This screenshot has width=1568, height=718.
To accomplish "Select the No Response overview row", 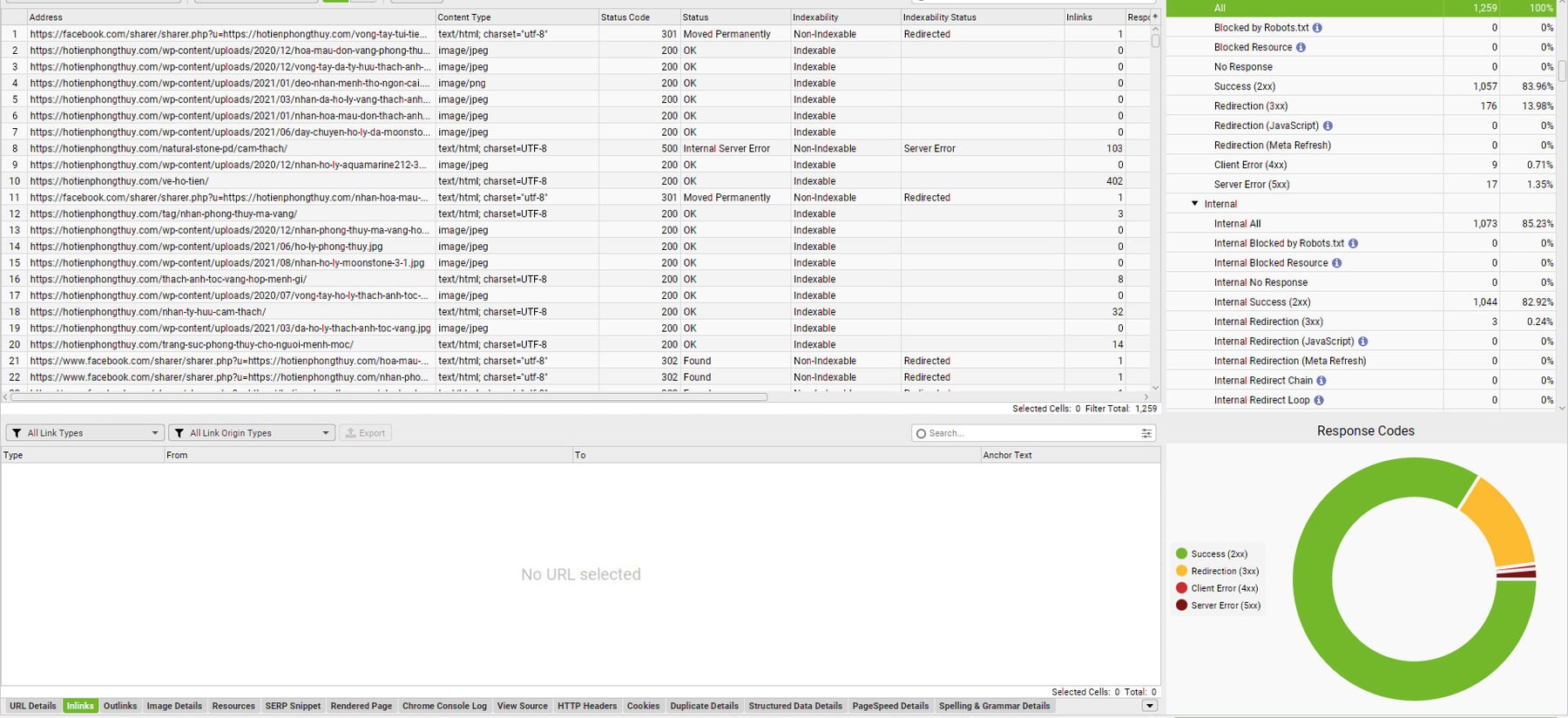I will (x=1361, y=67).
